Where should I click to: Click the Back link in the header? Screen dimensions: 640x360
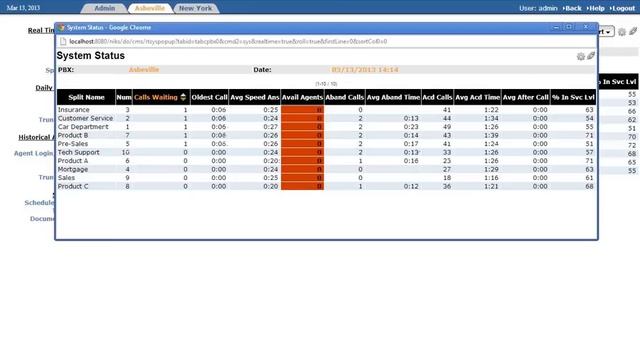click(x=572, y=8)
